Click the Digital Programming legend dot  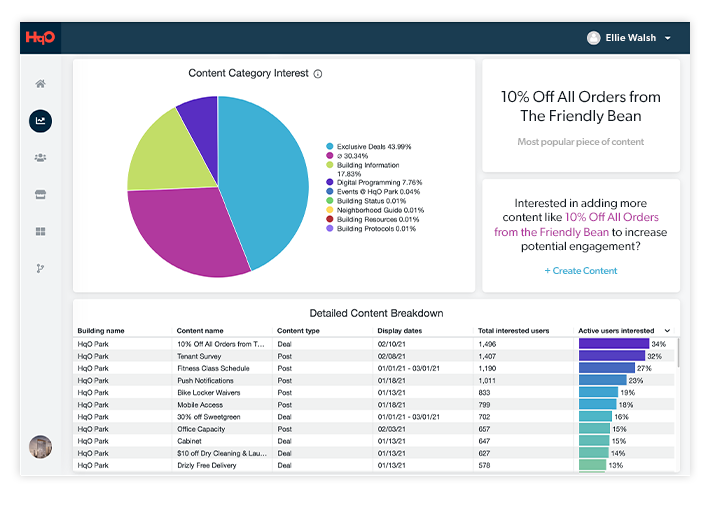click(x=330, y=182)
